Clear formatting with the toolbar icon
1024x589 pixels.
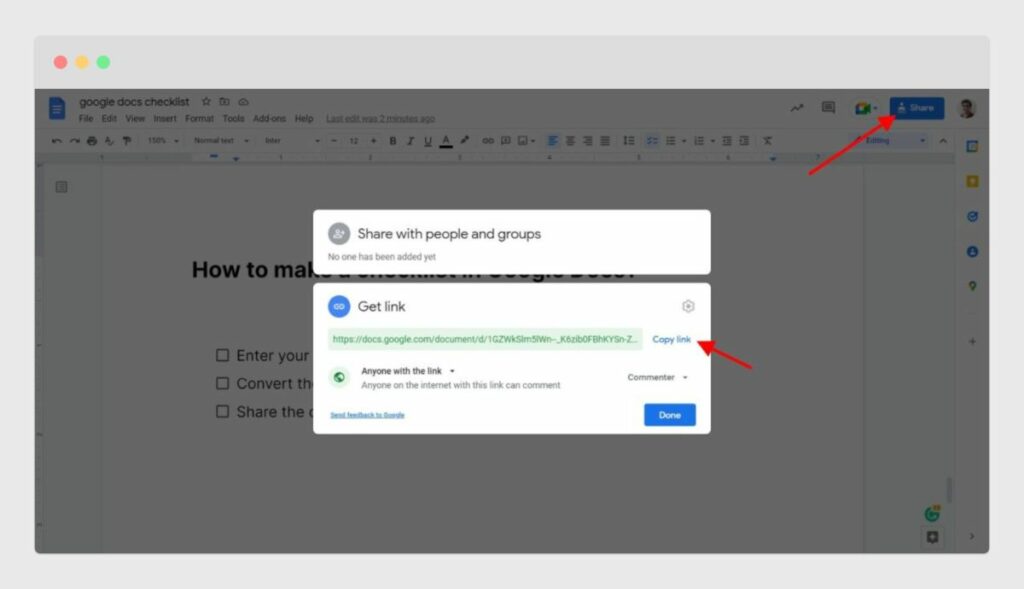pyautogui.click(x=766, y=140)
